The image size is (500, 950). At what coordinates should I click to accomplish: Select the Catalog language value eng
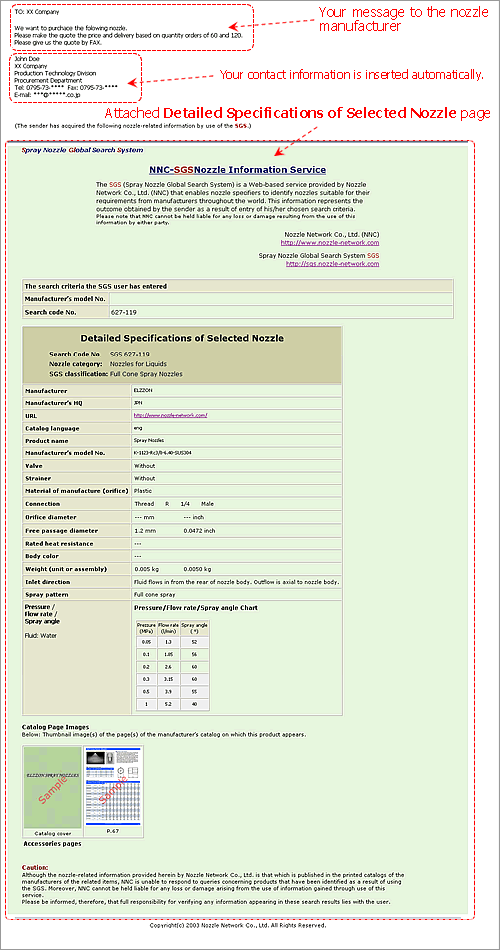pyautogui.click(x=137, y=428)
